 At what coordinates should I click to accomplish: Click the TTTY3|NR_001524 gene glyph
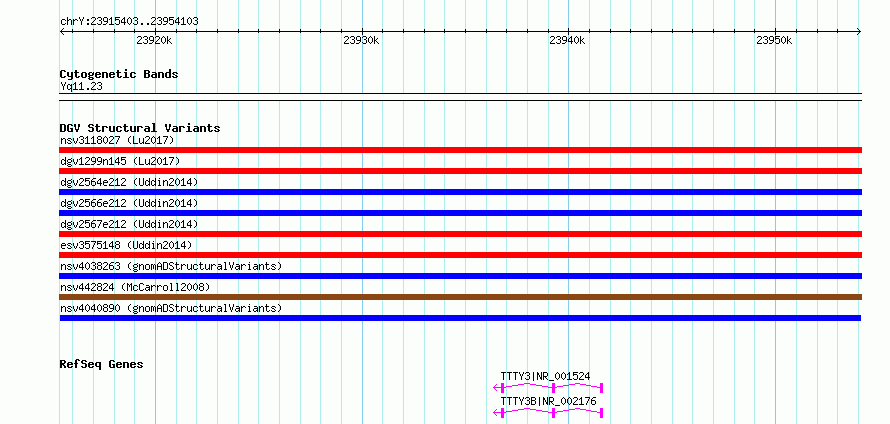548,388
